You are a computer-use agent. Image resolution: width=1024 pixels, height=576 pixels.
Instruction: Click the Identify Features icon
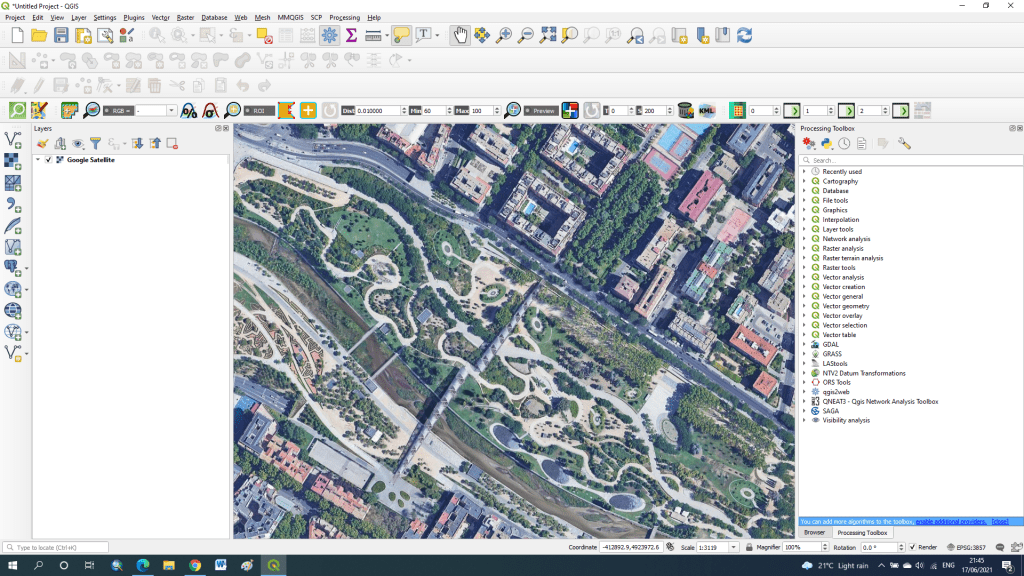(x=154, y=34)
